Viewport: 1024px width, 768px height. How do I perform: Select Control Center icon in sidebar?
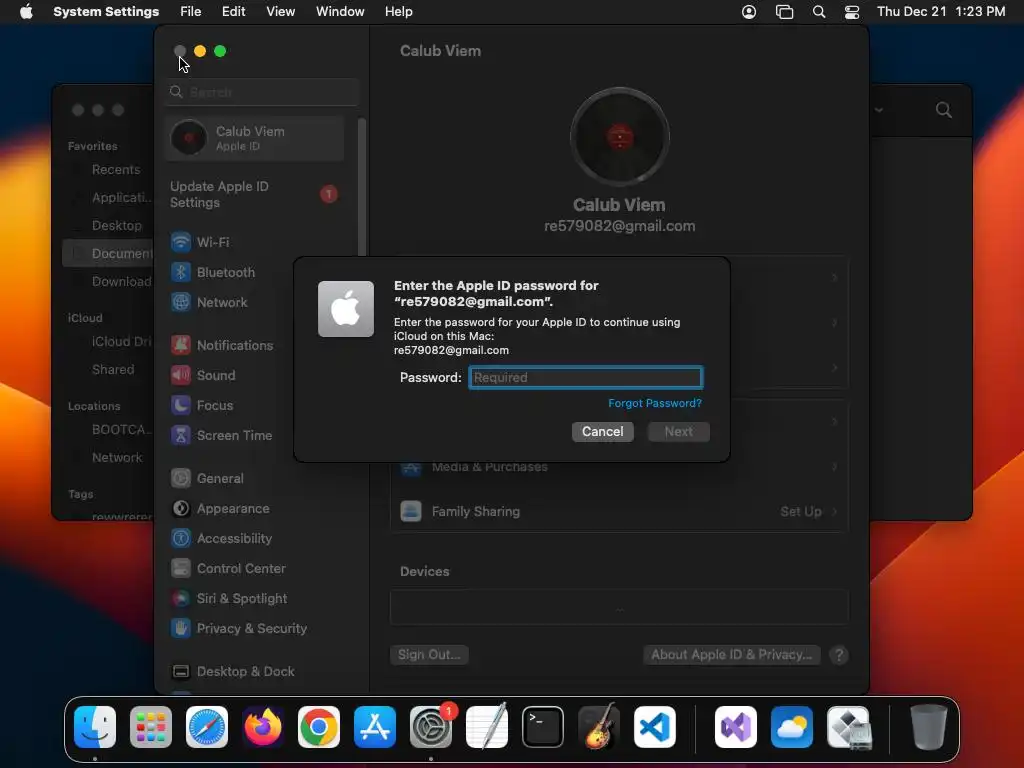click(x=181, y=568)
